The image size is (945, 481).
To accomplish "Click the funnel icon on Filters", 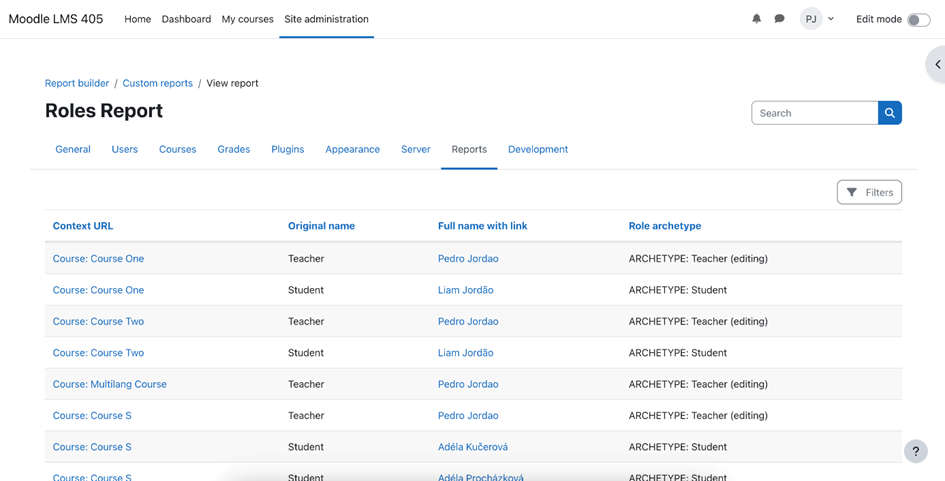I will tap(852, 192).
